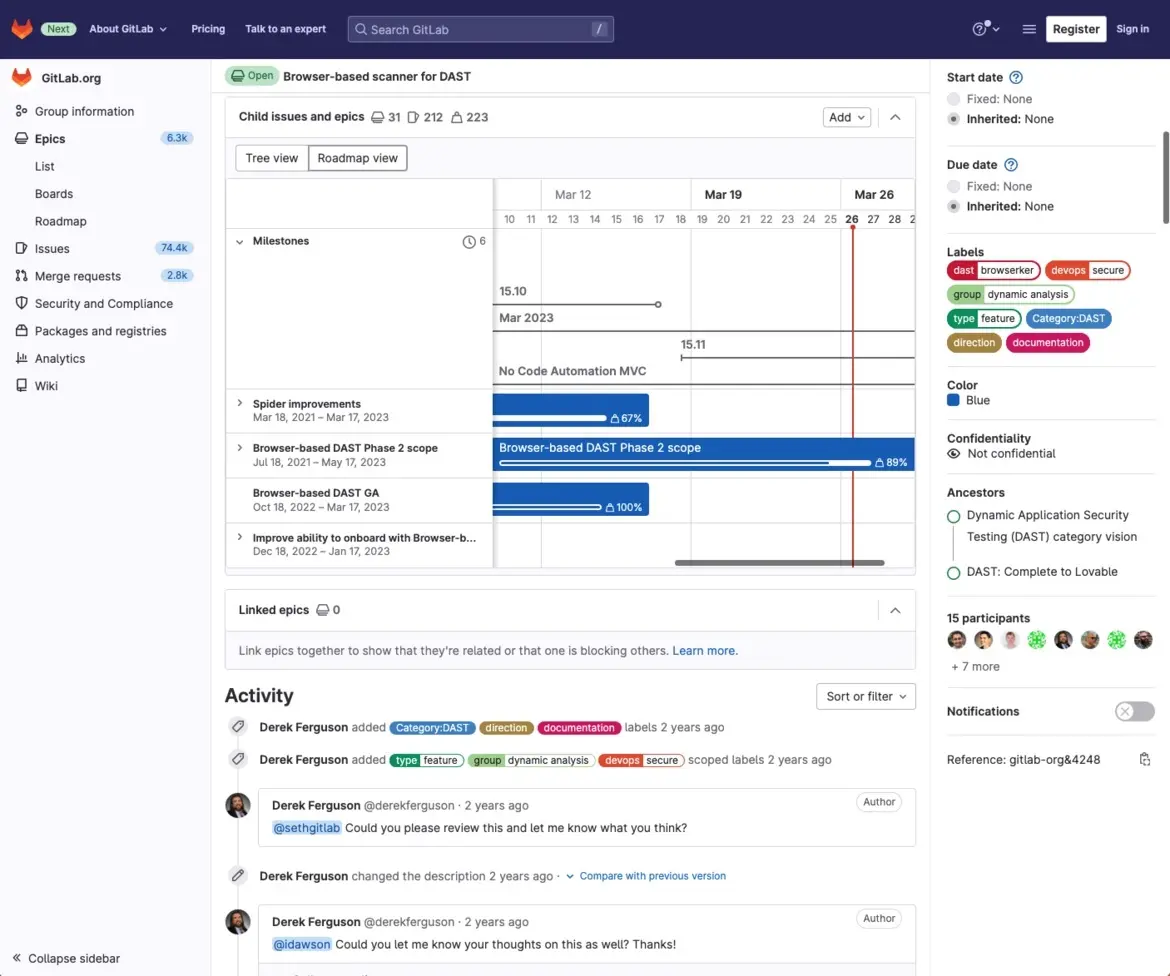Click the Search GitLab input field

(x=481, y=29)
